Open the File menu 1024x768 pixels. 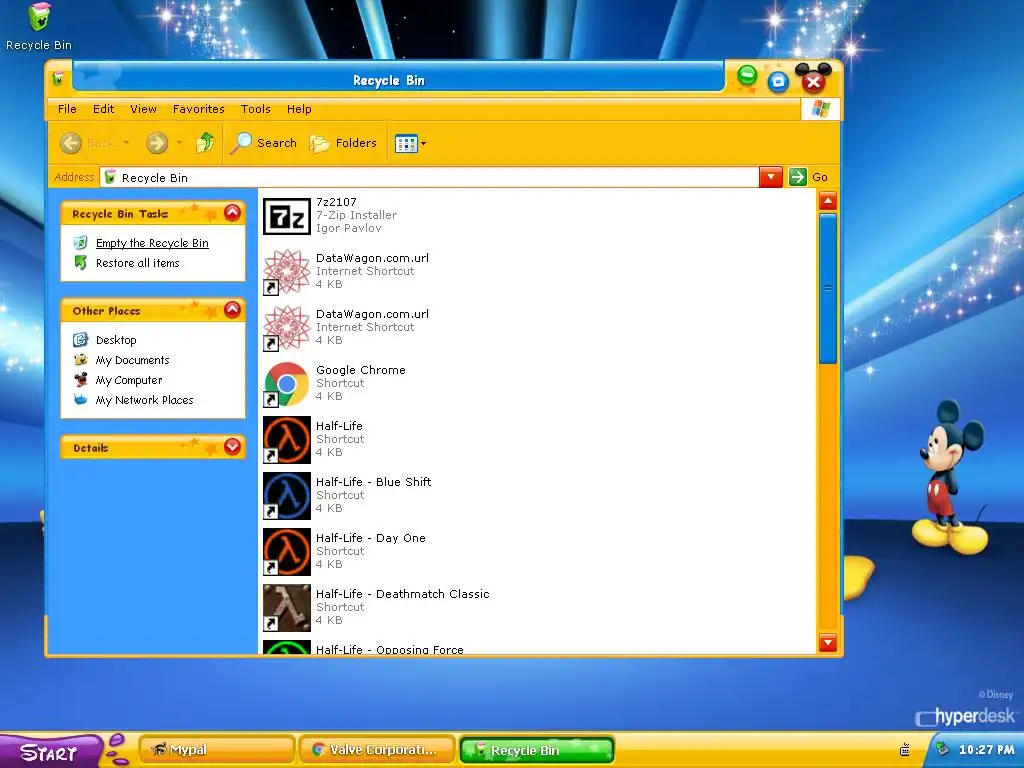(x=67, y=109)
